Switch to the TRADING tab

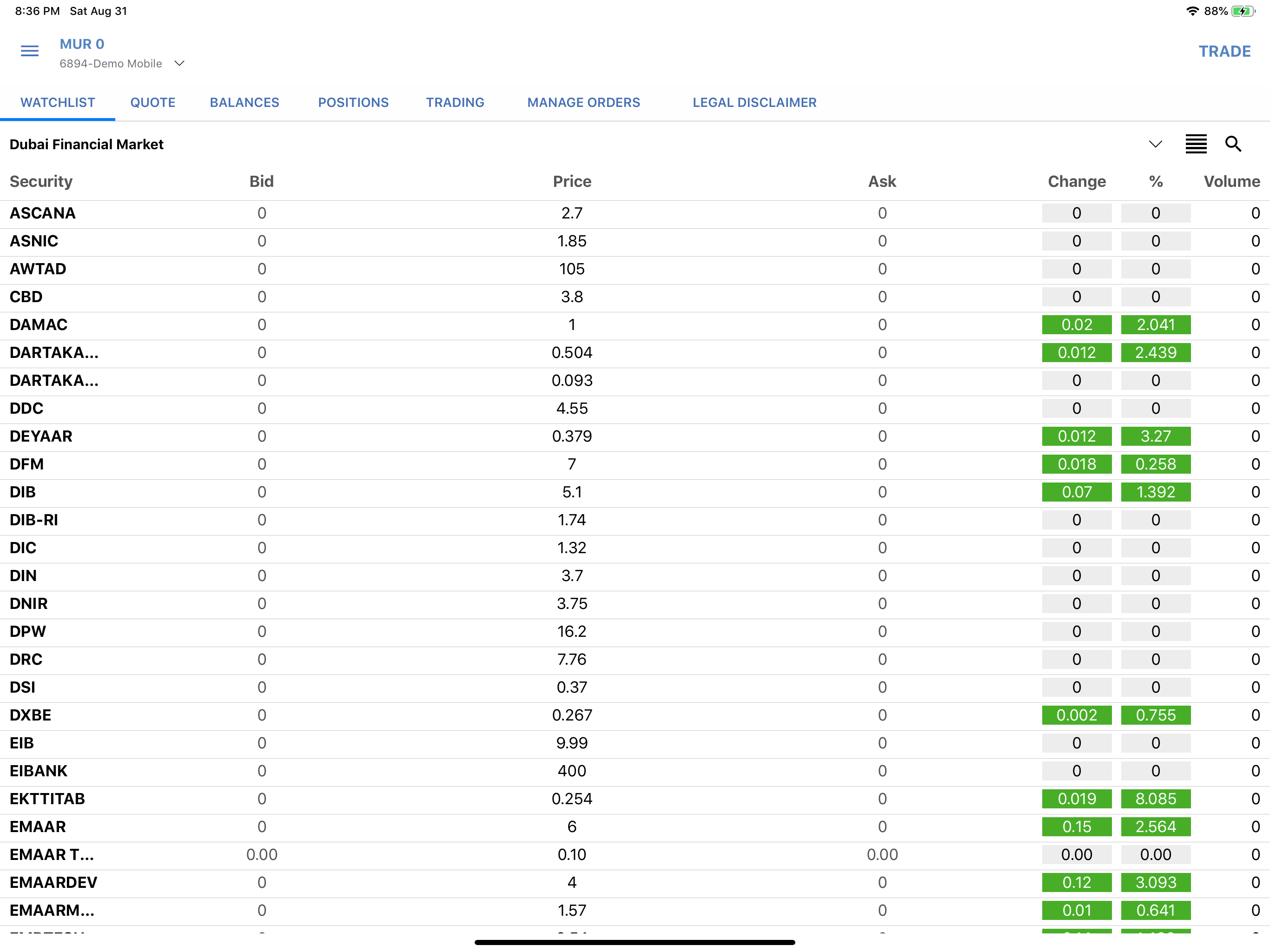(x=455, y=102)
